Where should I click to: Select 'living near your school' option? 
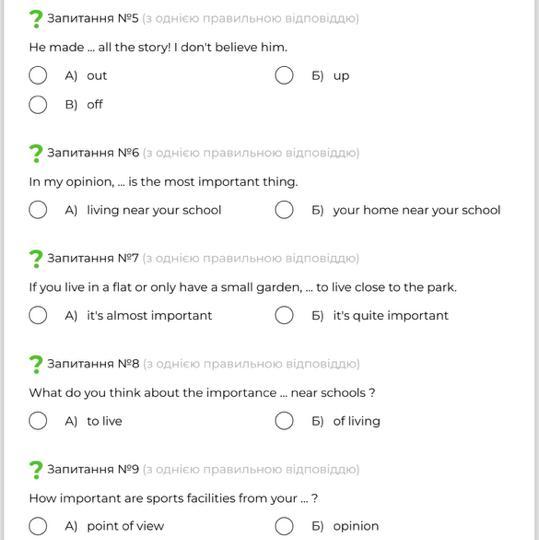click(38, 210)
